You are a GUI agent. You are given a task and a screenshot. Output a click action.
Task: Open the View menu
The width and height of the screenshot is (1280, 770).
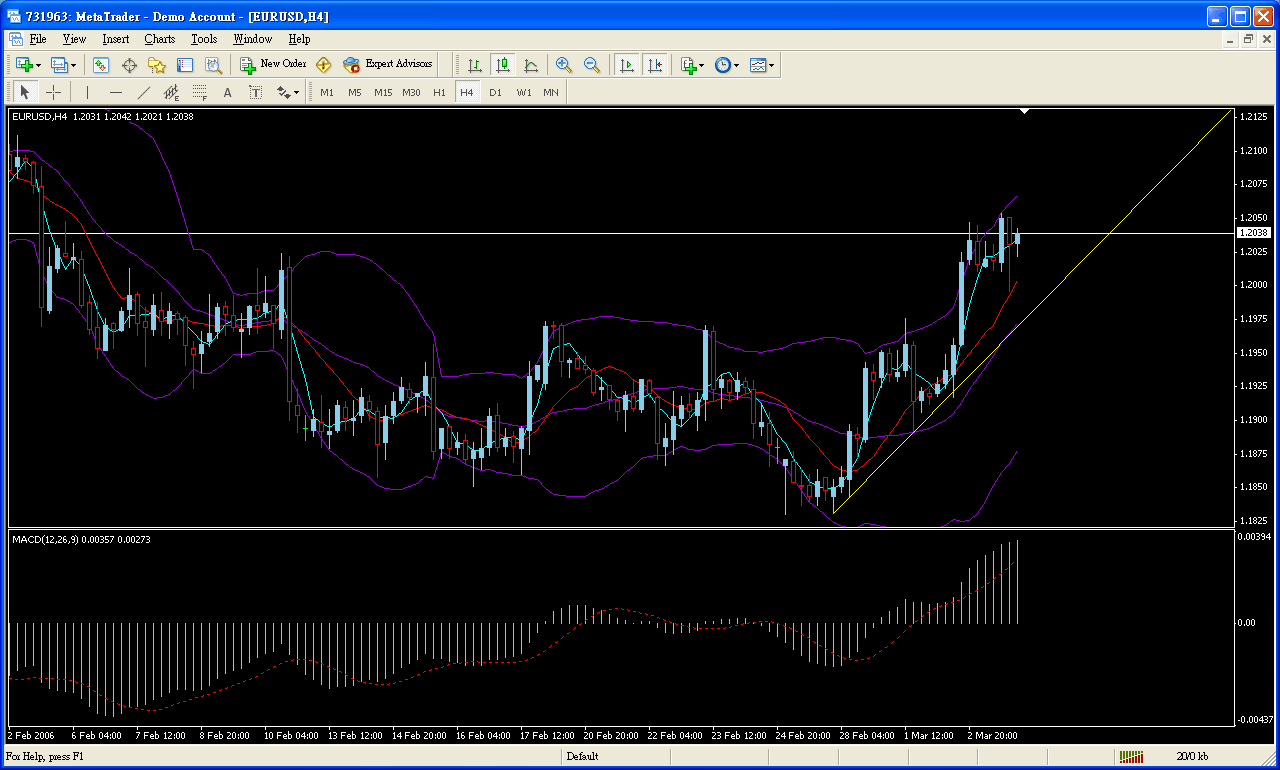(x=74, y=39)
